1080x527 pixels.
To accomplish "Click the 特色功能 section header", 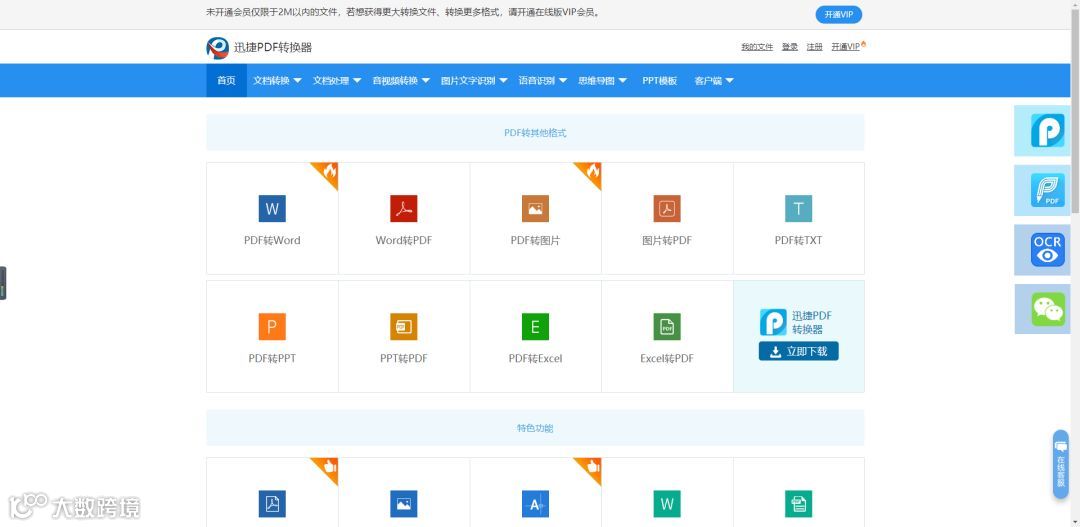I will pyautogui.click(x=535, y=428).
